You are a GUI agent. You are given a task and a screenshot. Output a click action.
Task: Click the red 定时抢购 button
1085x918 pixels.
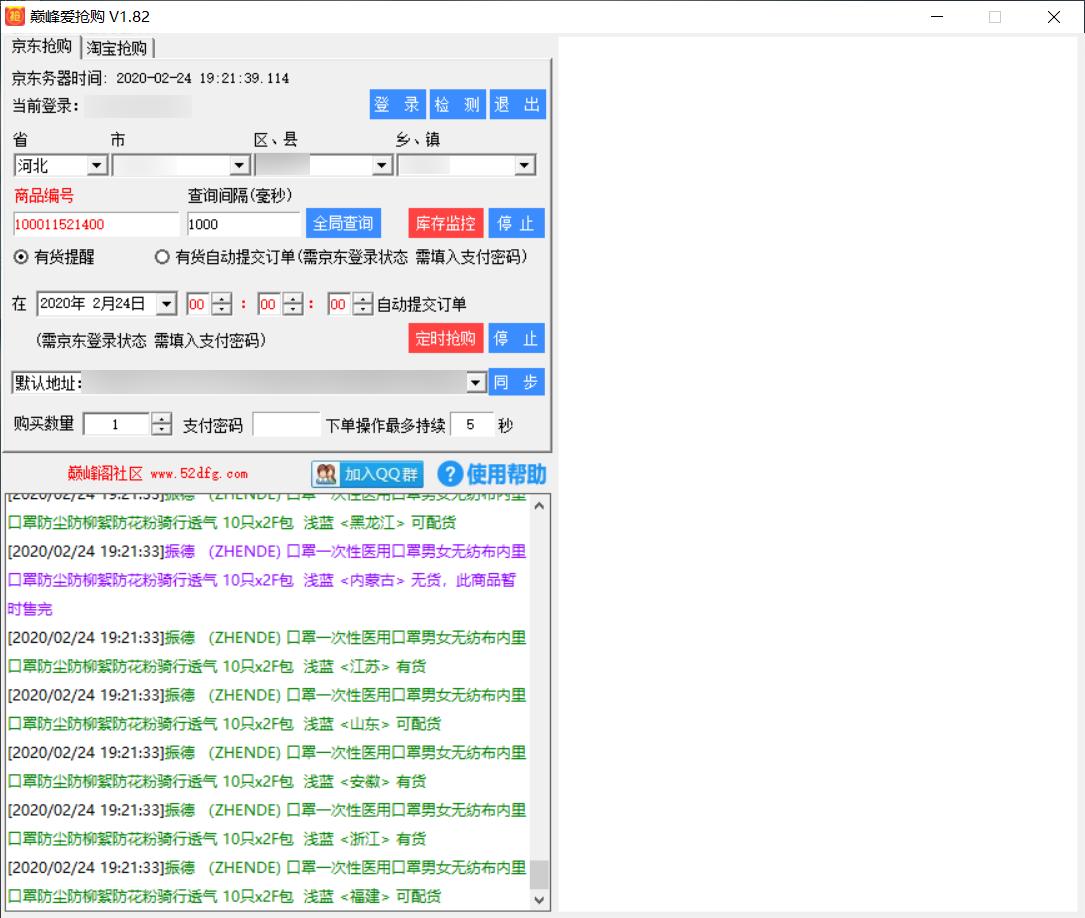[446, 338]
